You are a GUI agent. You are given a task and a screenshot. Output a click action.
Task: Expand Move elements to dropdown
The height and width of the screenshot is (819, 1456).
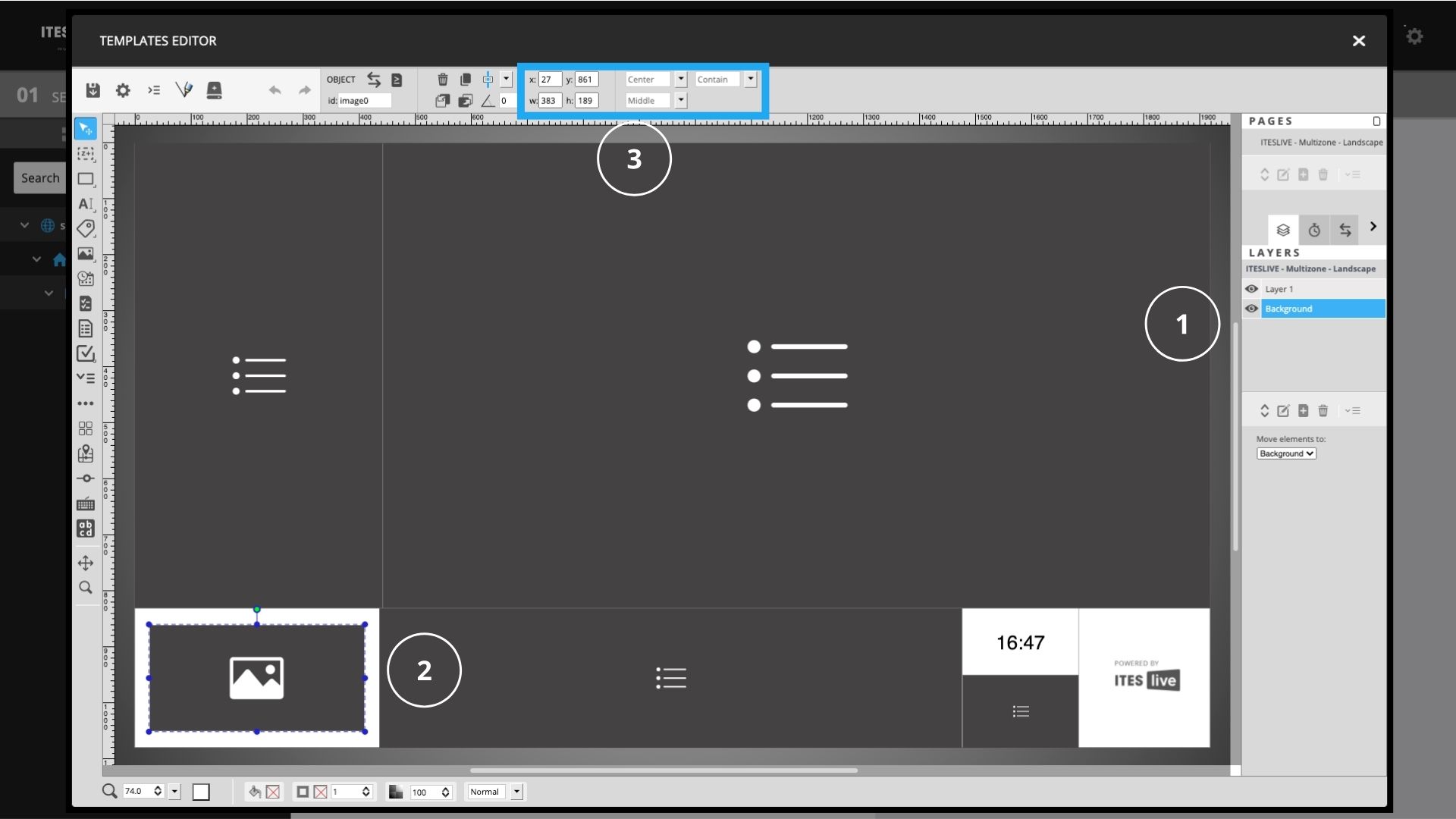tap(1285, 453)
